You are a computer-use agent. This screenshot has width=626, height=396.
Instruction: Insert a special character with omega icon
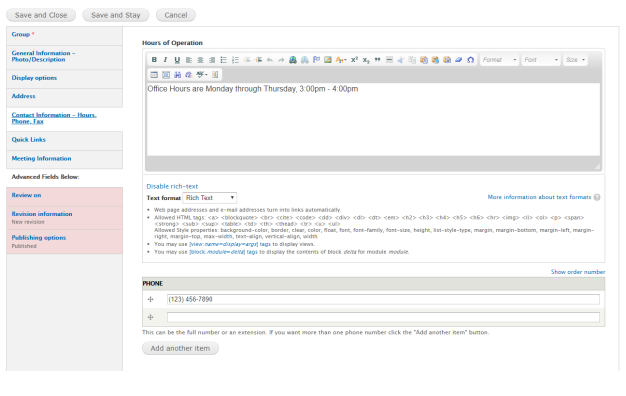471,60
